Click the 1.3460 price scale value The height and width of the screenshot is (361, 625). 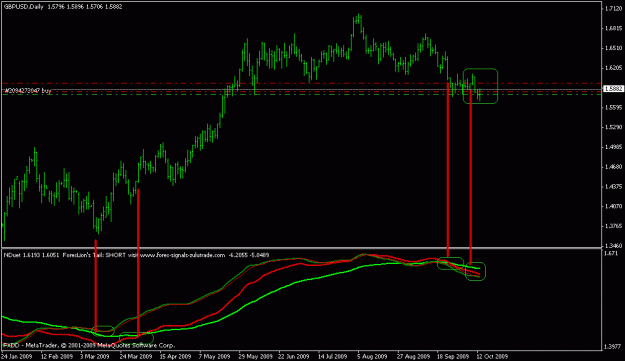(x=613, y=246)
